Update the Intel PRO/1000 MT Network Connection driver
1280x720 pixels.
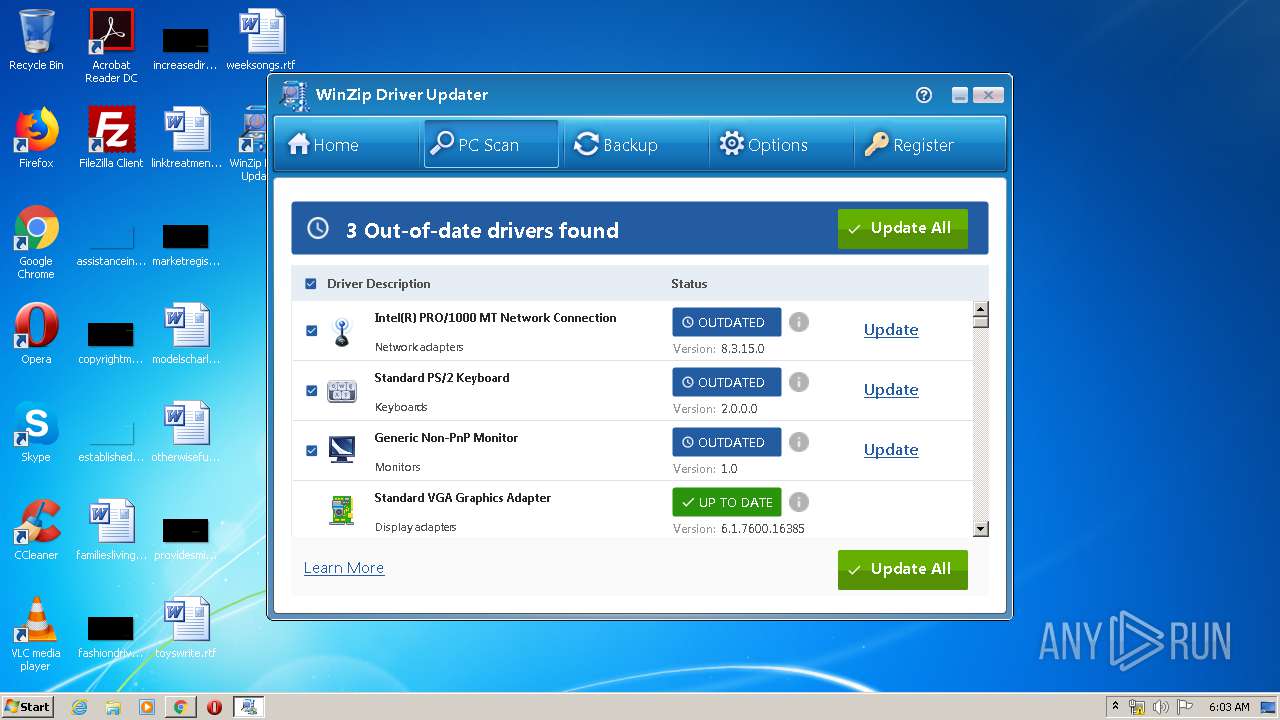pos(891,330)
